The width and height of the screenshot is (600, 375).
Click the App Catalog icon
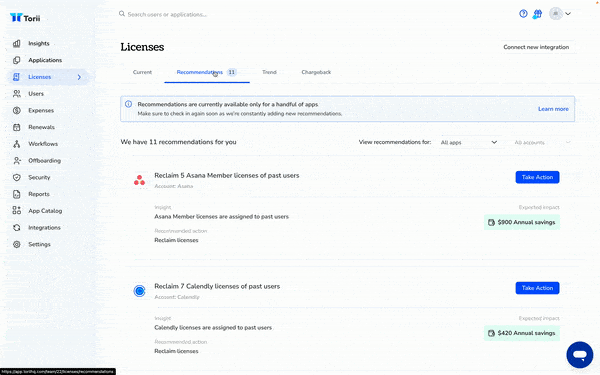pos(16,210)
